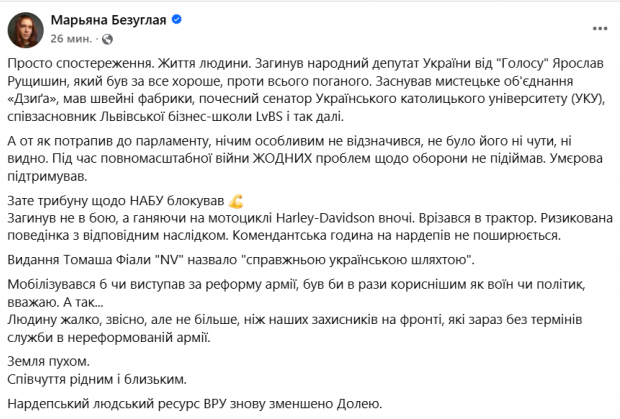Viewport: 620px width, 419px height.
Task: Open the '26 мин.' timestamp link
Action: [x=71, y=39]
